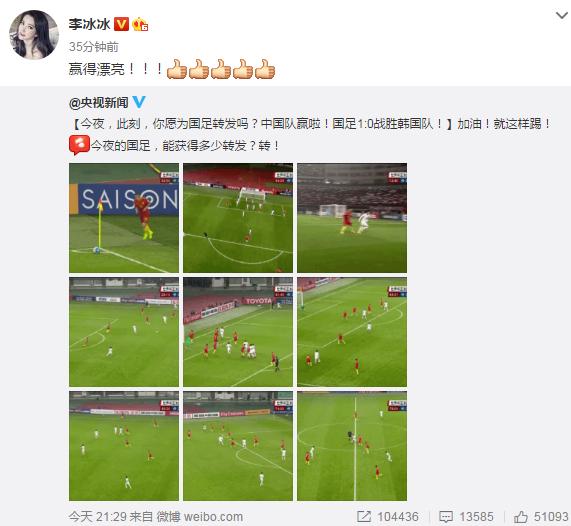
Task: Open the 李冰冰 username link
Action: (x=90, y=24)
